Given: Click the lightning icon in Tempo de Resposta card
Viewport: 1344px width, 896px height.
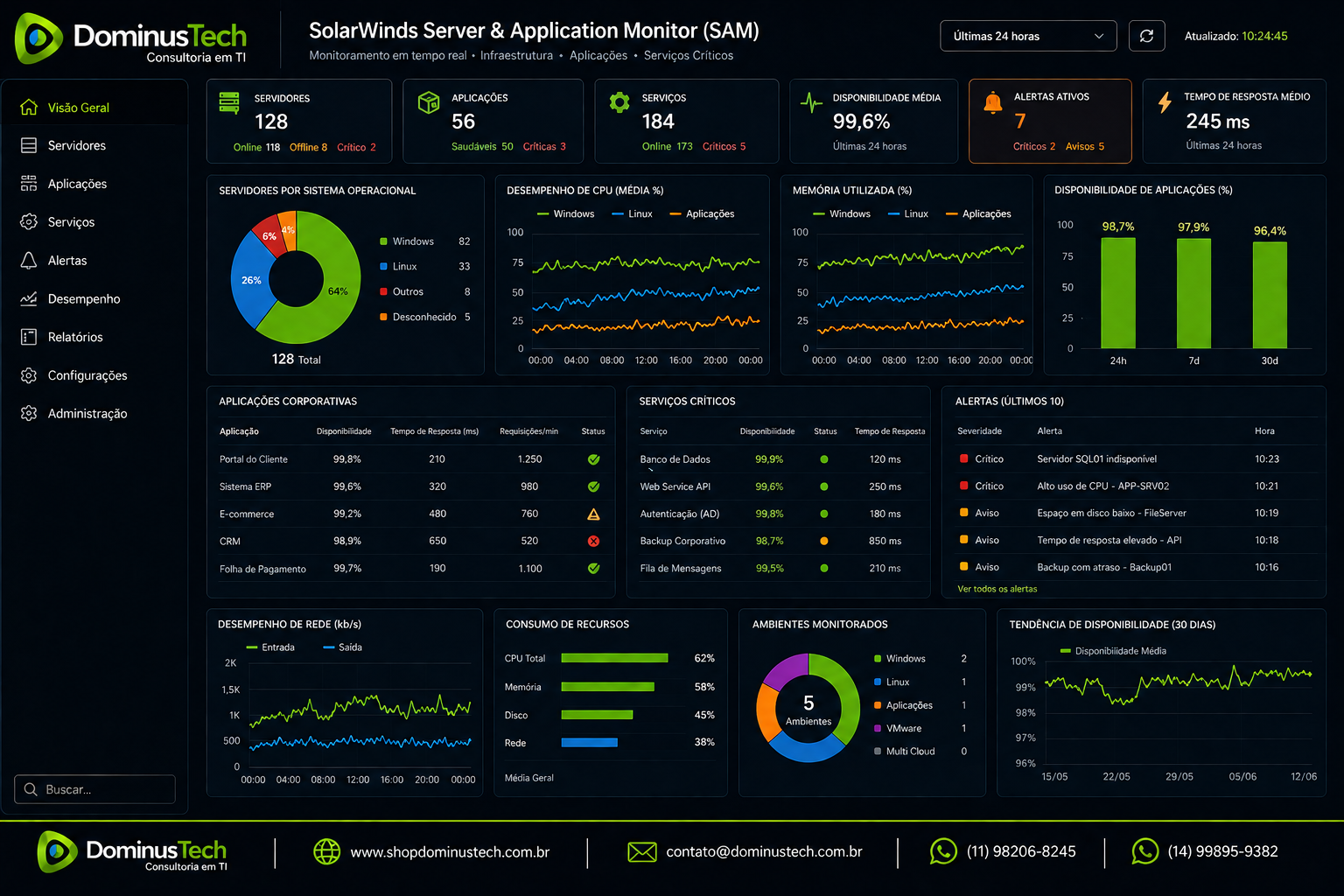Looking at the screenshot, I should click(1165, 102).
